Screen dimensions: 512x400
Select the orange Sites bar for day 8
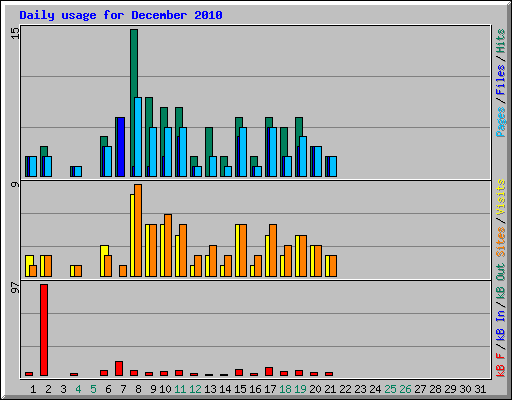point(138,230)
